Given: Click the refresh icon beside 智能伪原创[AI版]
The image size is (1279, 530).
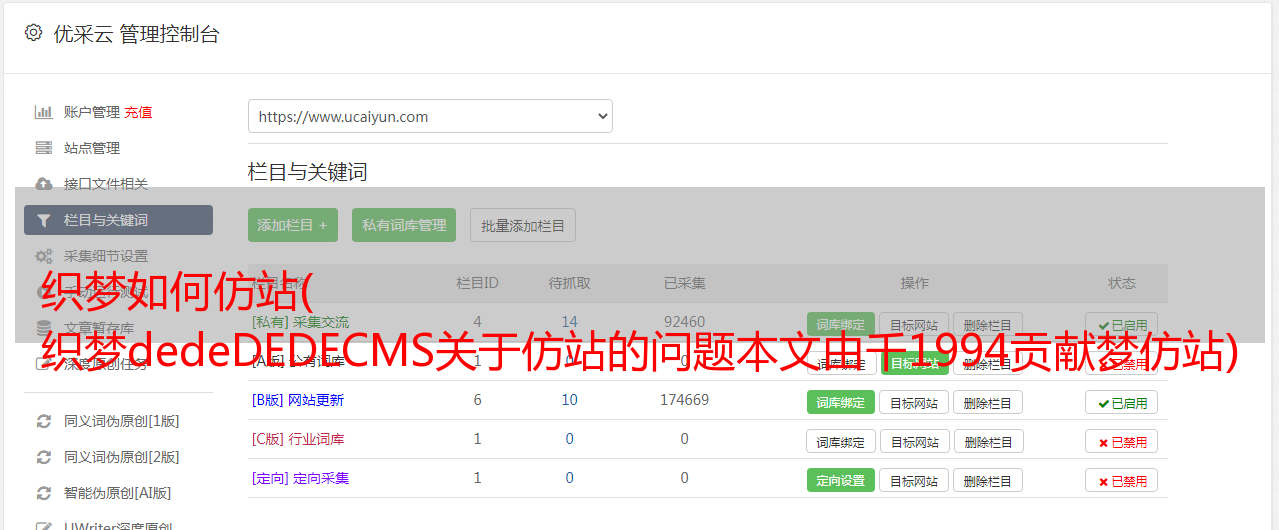Looking at the screenshot, I should (x=43, y=493).
